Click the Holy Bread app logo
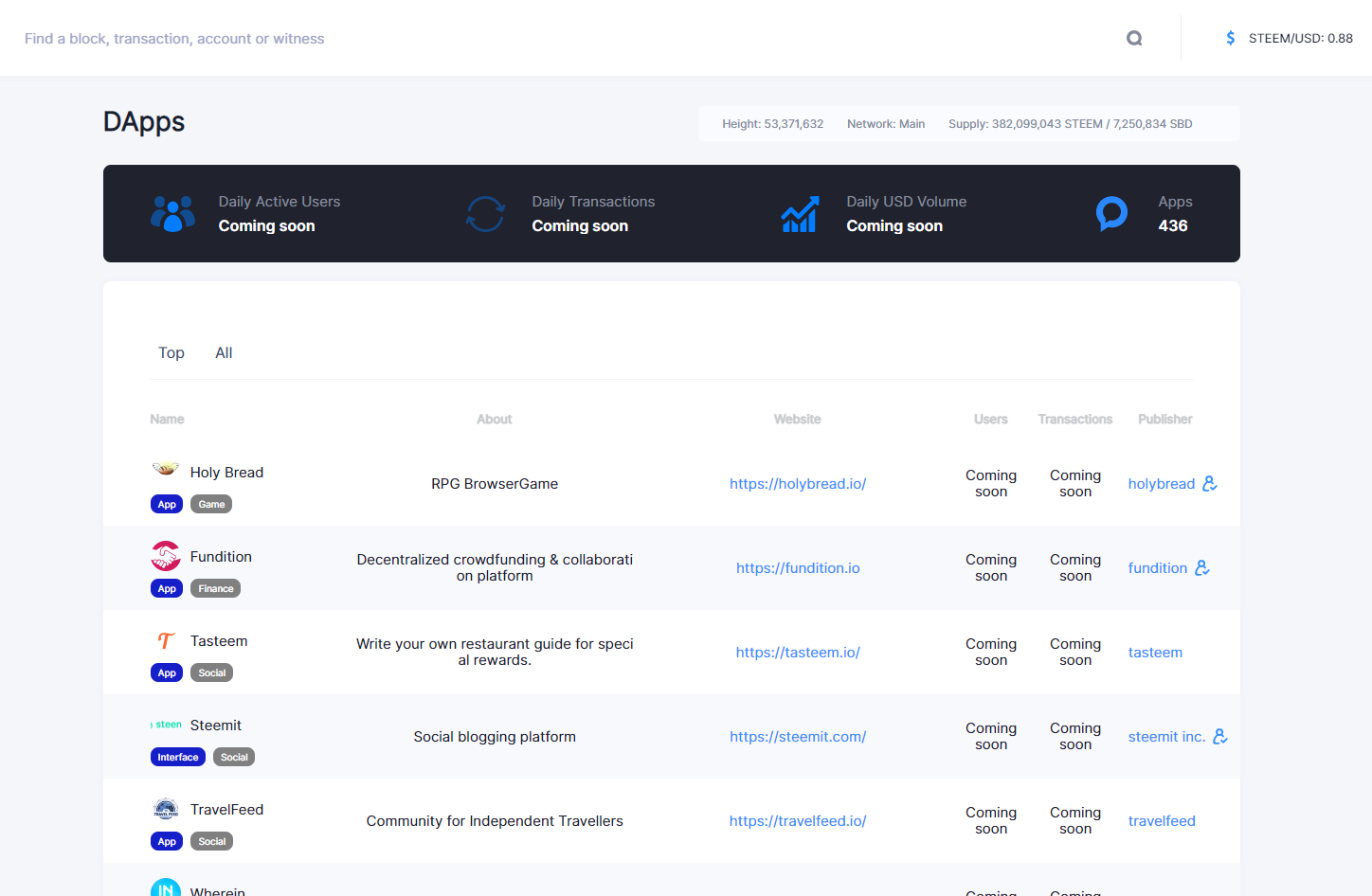 coord(166,469)
